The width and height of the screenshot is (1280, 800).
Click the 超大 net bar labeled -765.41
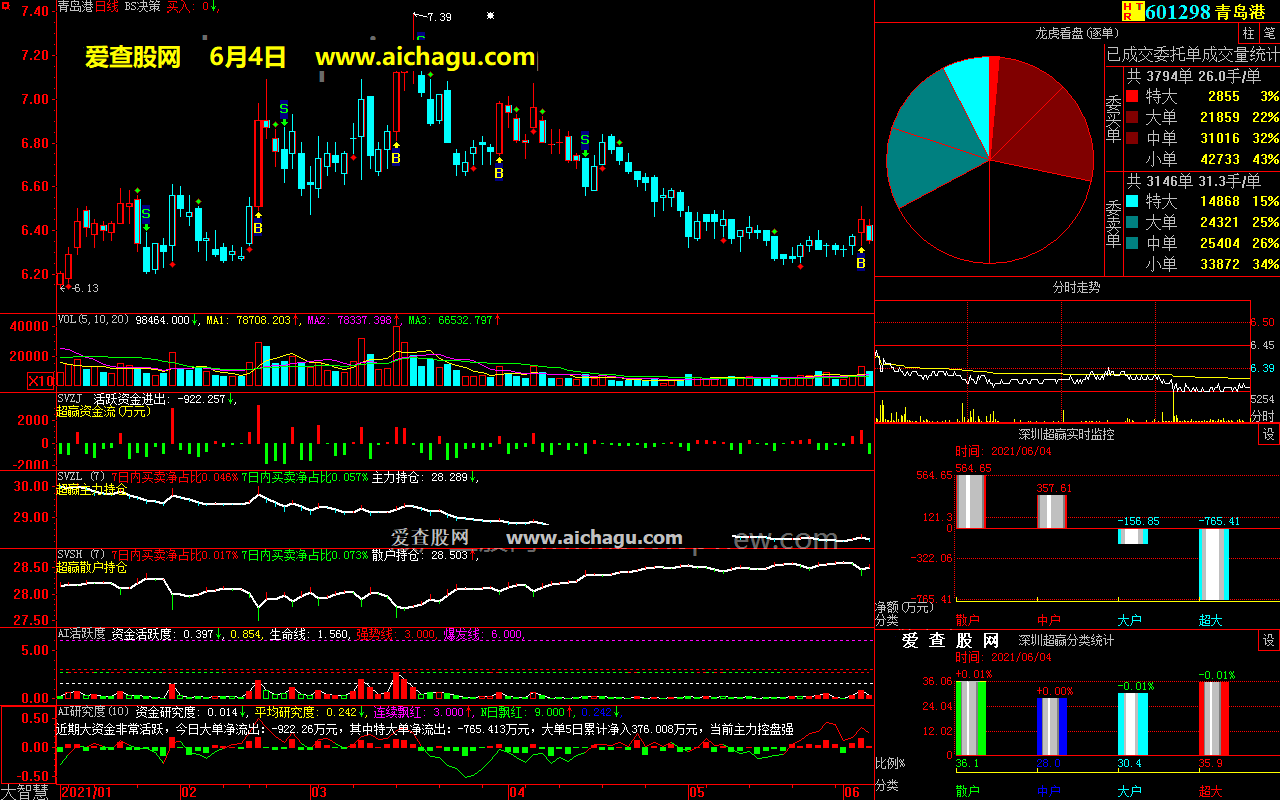(x=1214, y=563)
